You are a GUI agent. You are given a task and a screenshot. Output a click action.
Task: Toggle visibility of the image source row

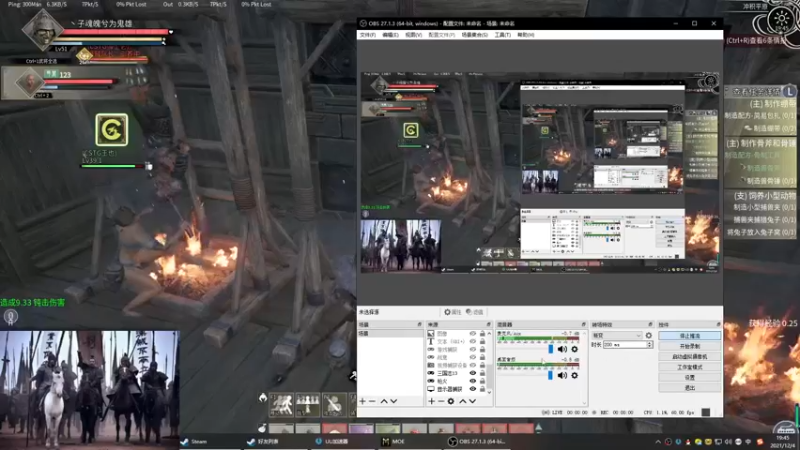click(x=473, y=334)
